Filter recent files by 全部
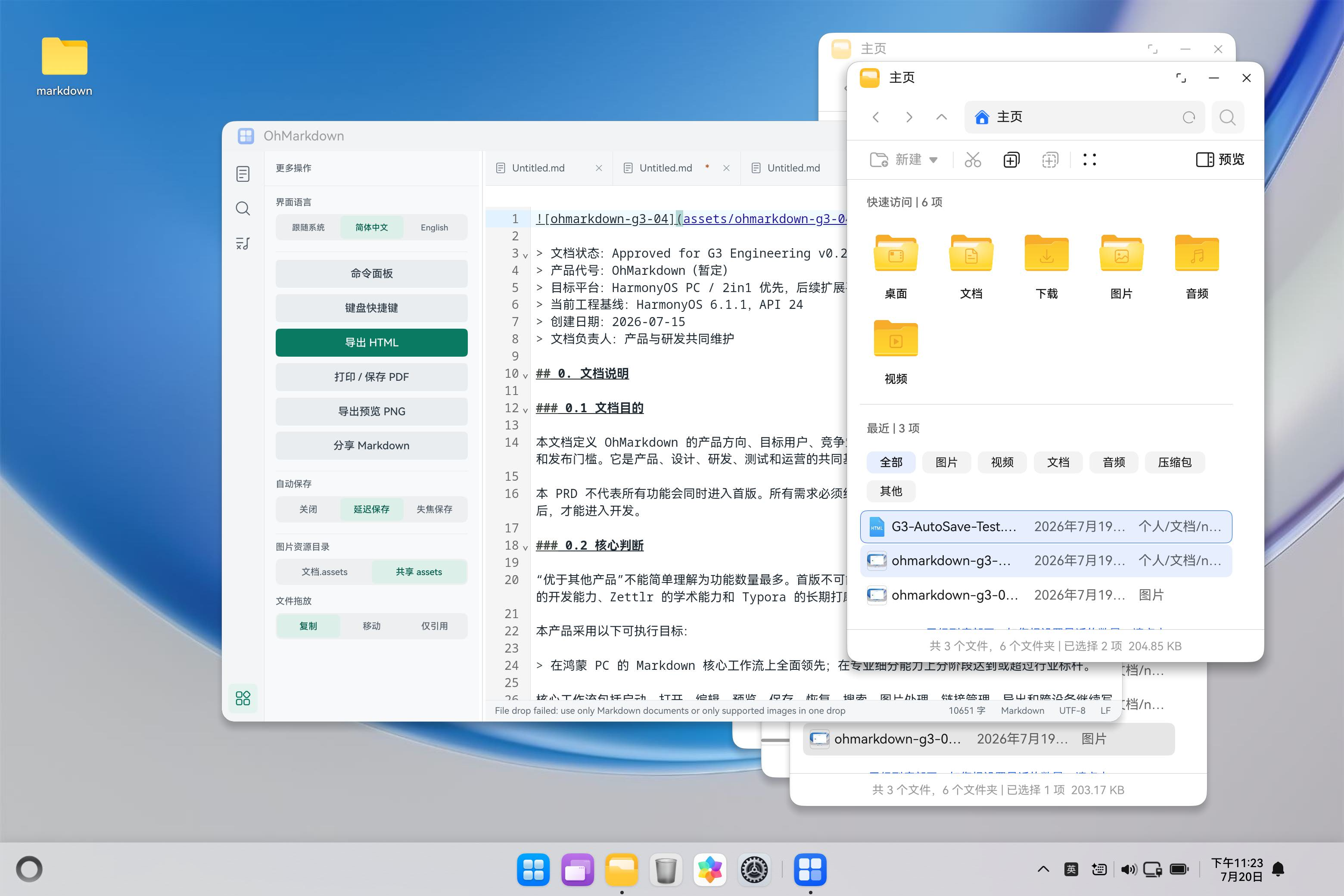Screen dimensions: 1344x896 point(891,462)
